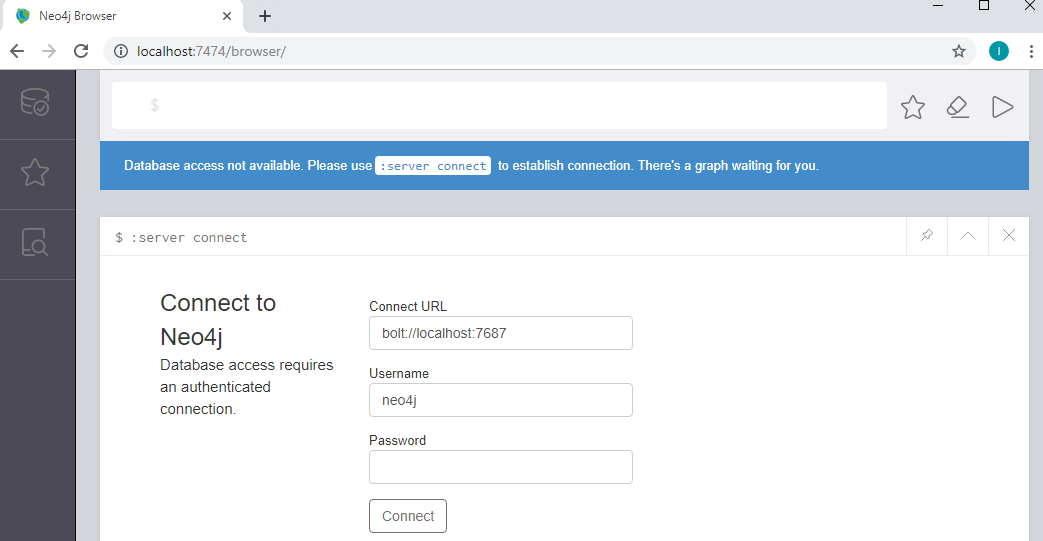The width and height of the screenshot is (1043, 541).
Task: Clear the editor with the eraser icon
Action: 957,107
